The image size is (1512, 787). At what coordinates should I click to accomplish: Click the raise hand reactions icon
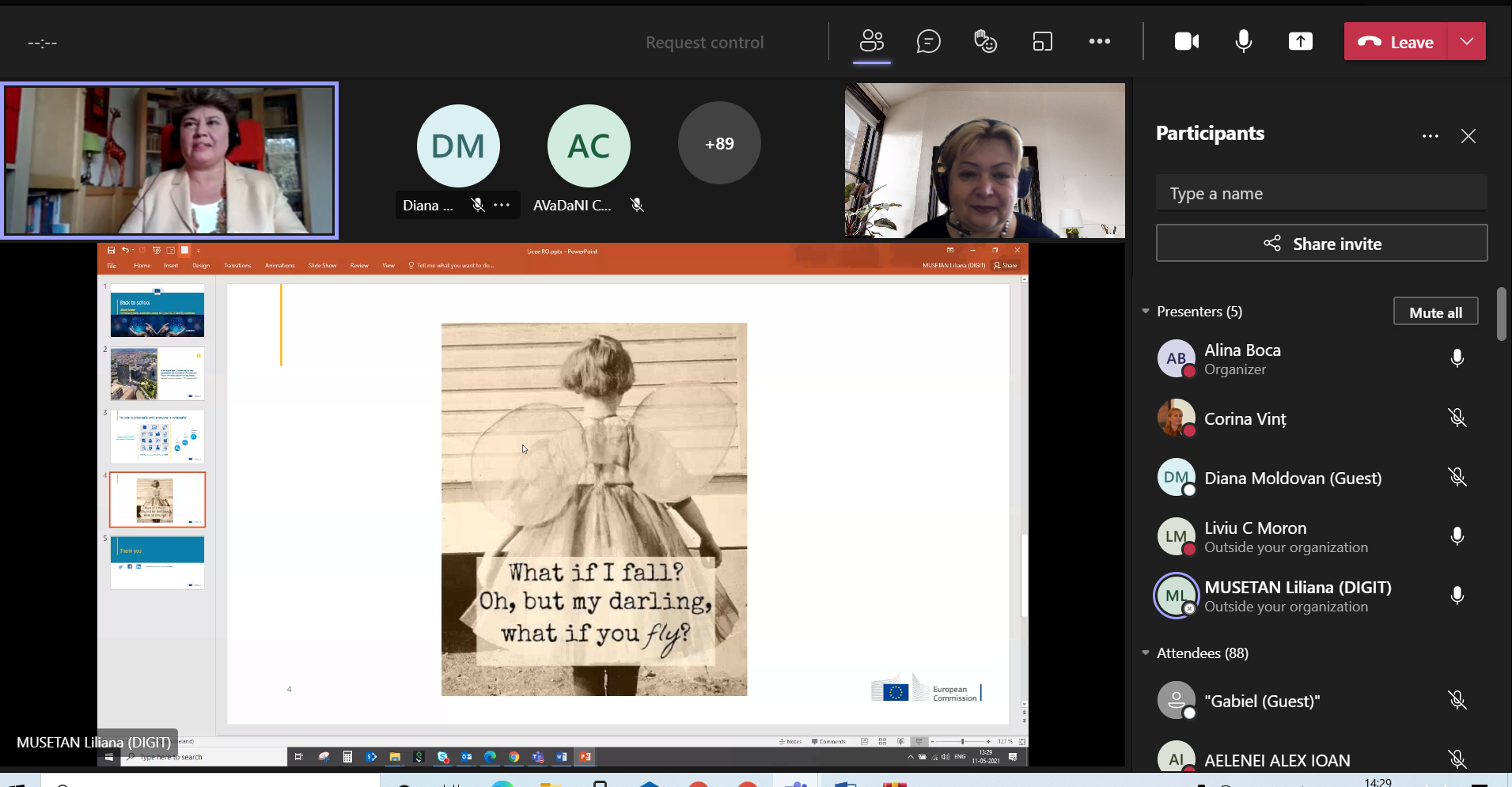985,41
